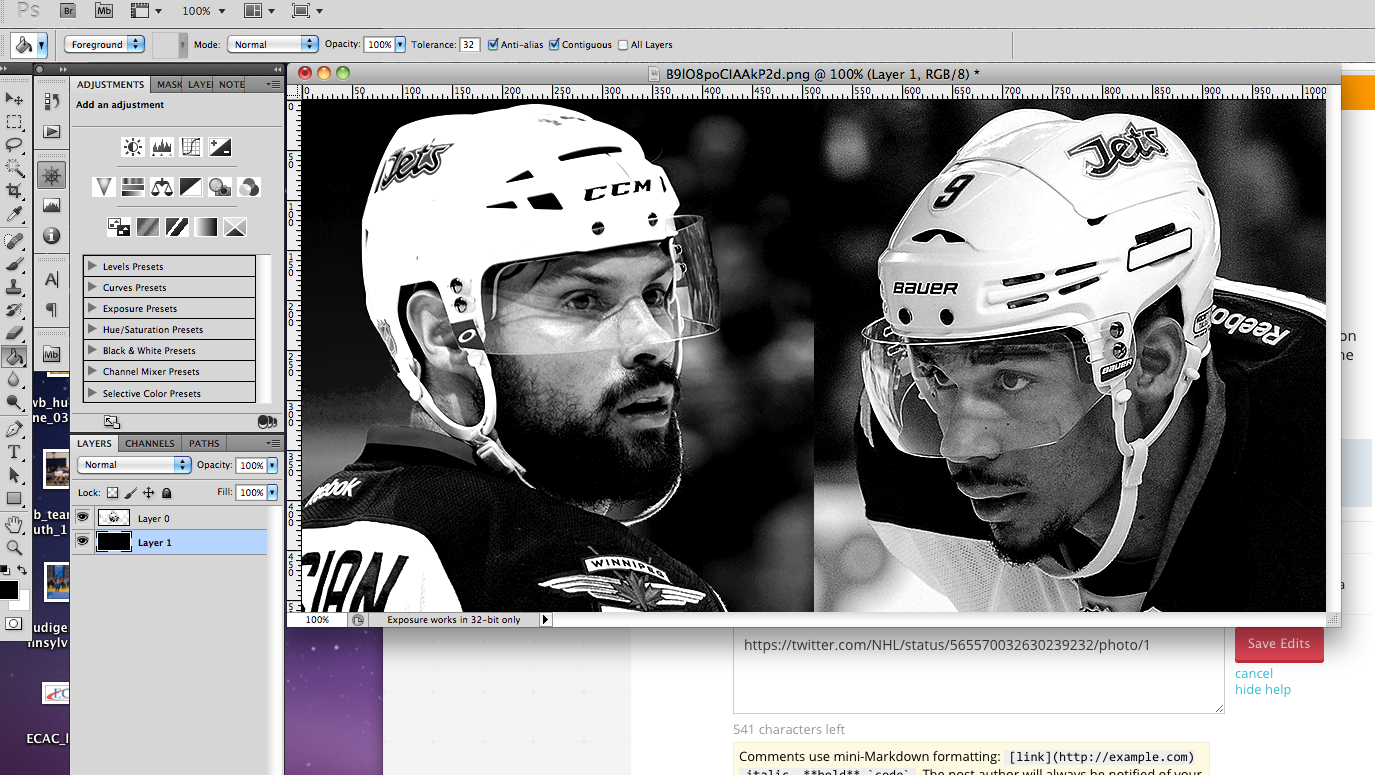This screenshot has height=775, width=1375.
Task: Hide Layer 1 with its eye icon
Action: pyautogui.click(x=83, y=541)
